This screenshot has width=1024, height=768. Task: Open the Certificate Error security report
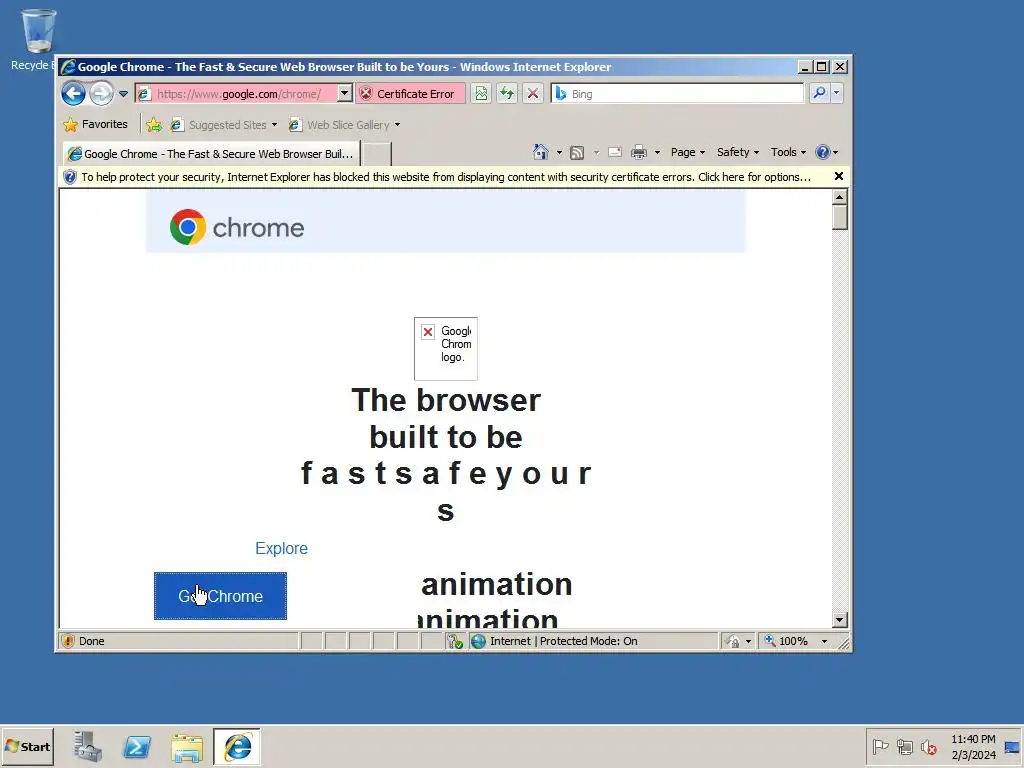click(x=410, y=93)
